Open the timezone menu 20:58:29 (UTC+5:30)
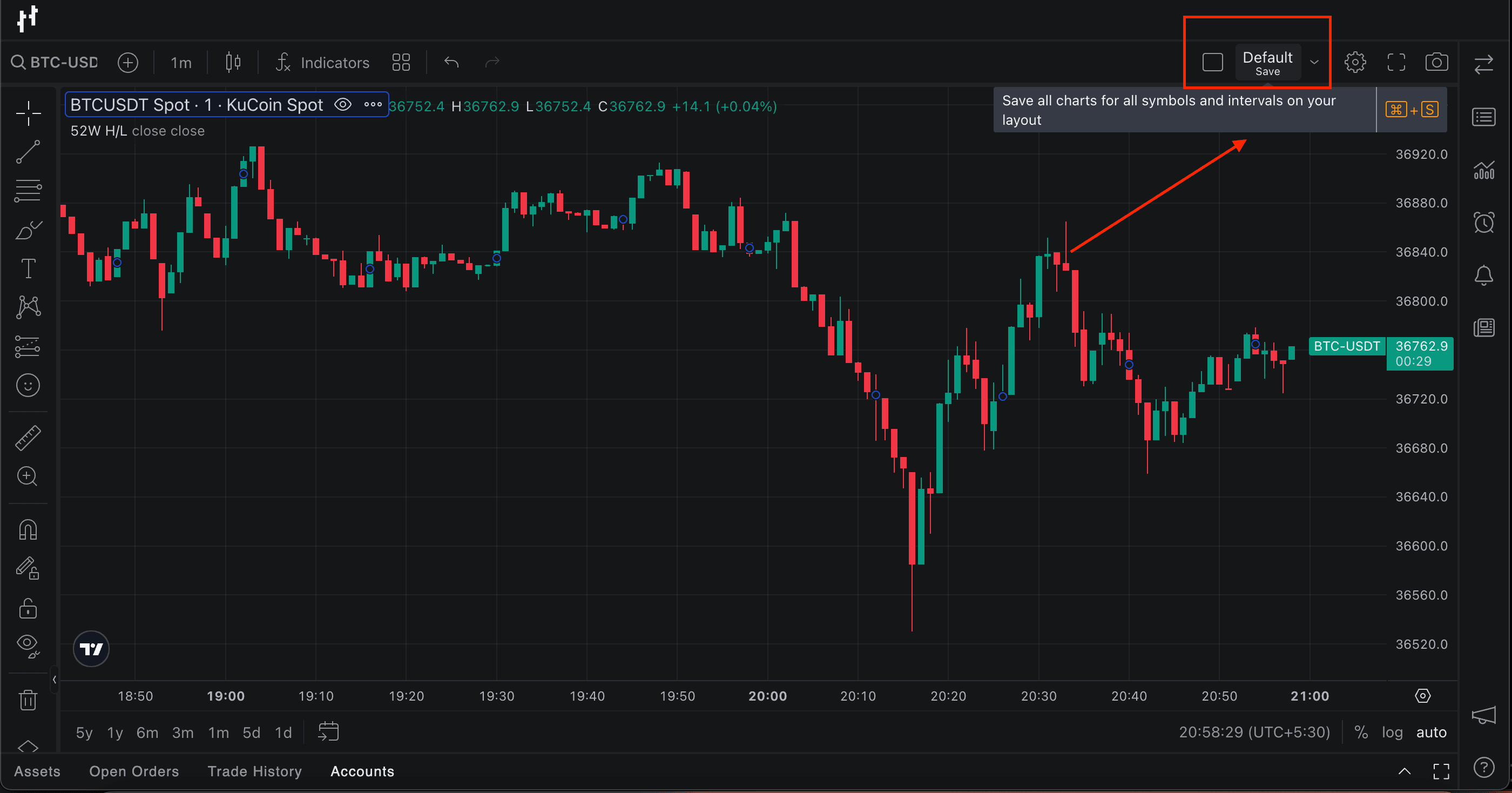This screenshot has height=793, width=1512. click(1254, 732)
